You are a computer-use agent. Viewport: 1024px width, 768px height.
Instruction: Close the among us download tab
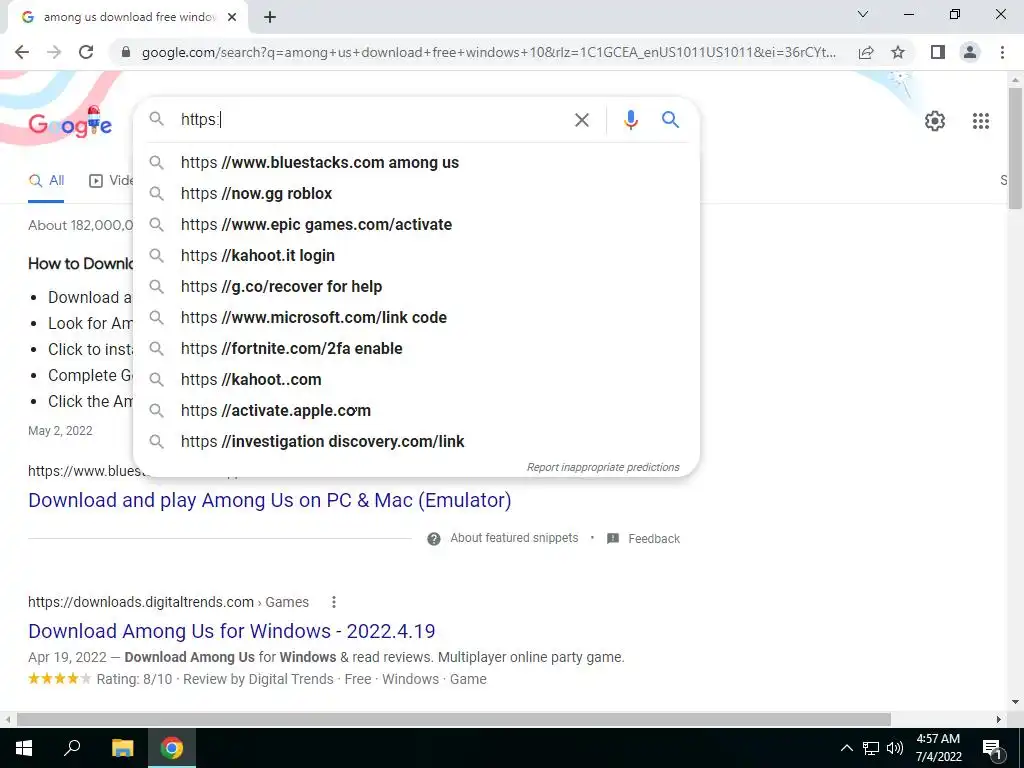coord(232,18)
